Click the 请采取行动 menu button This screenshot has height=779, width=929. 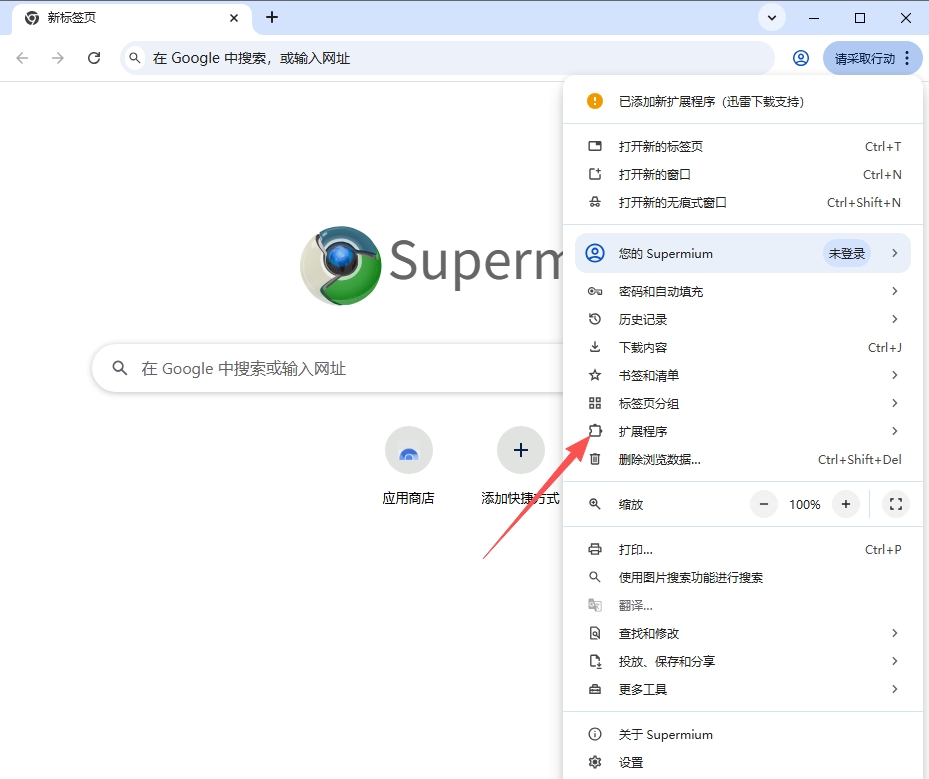(872, 58)
